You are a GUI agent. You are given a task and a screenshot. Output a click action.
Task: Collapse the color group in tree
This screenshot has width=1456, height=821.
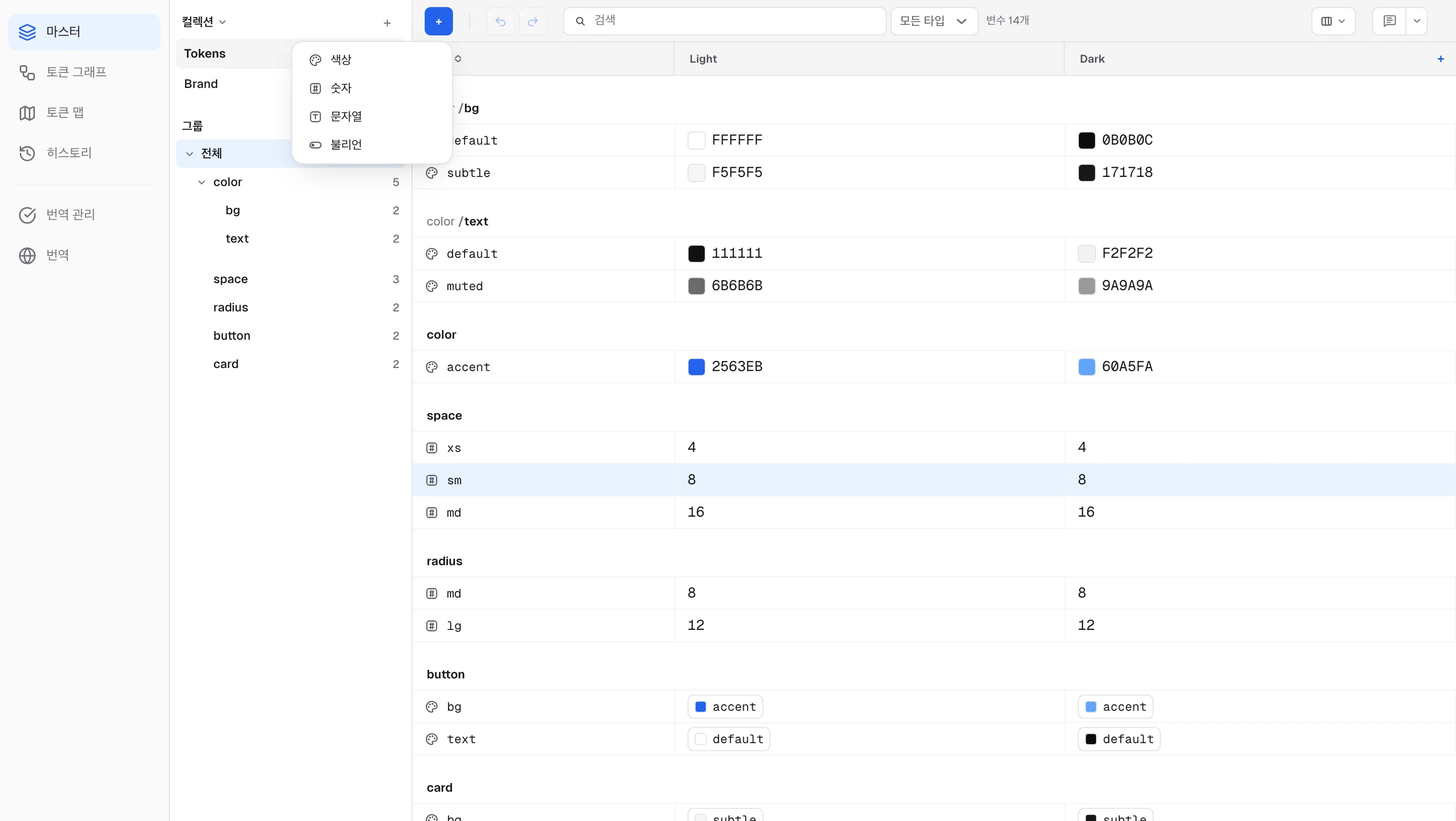point(202,183)
